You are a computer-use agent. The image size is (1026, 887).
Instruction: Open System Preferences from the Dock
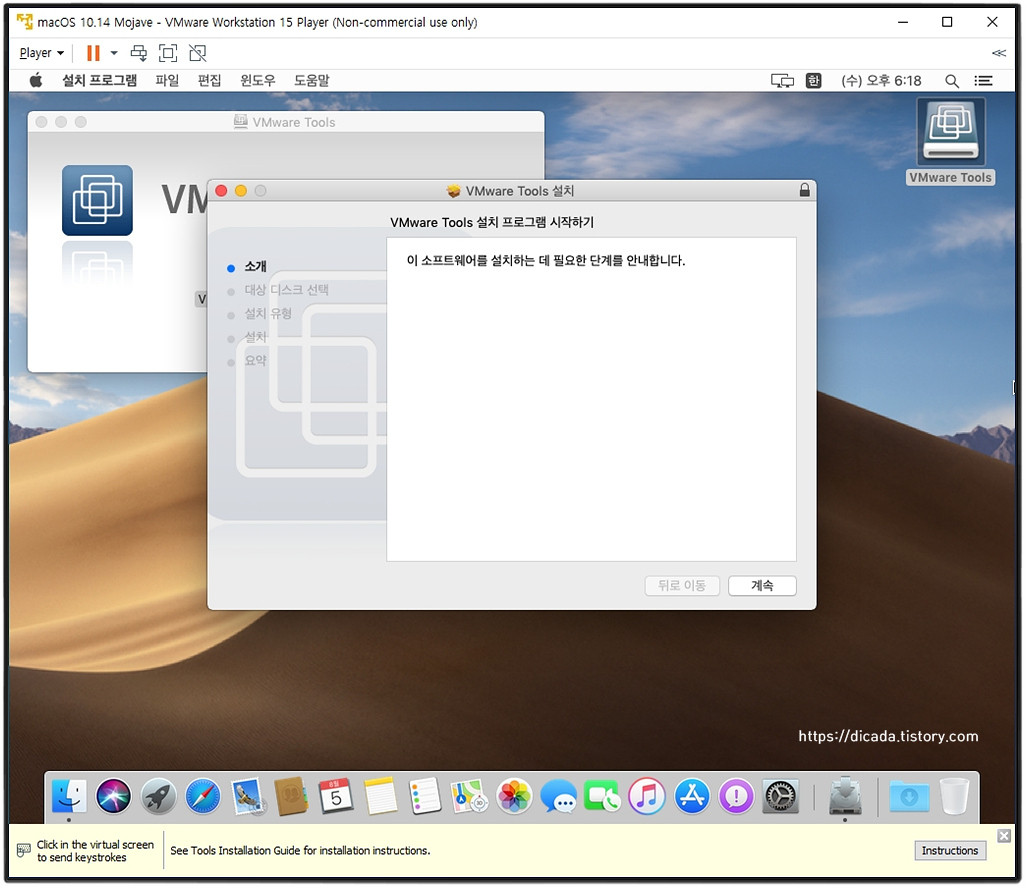(x=781, y=796)
